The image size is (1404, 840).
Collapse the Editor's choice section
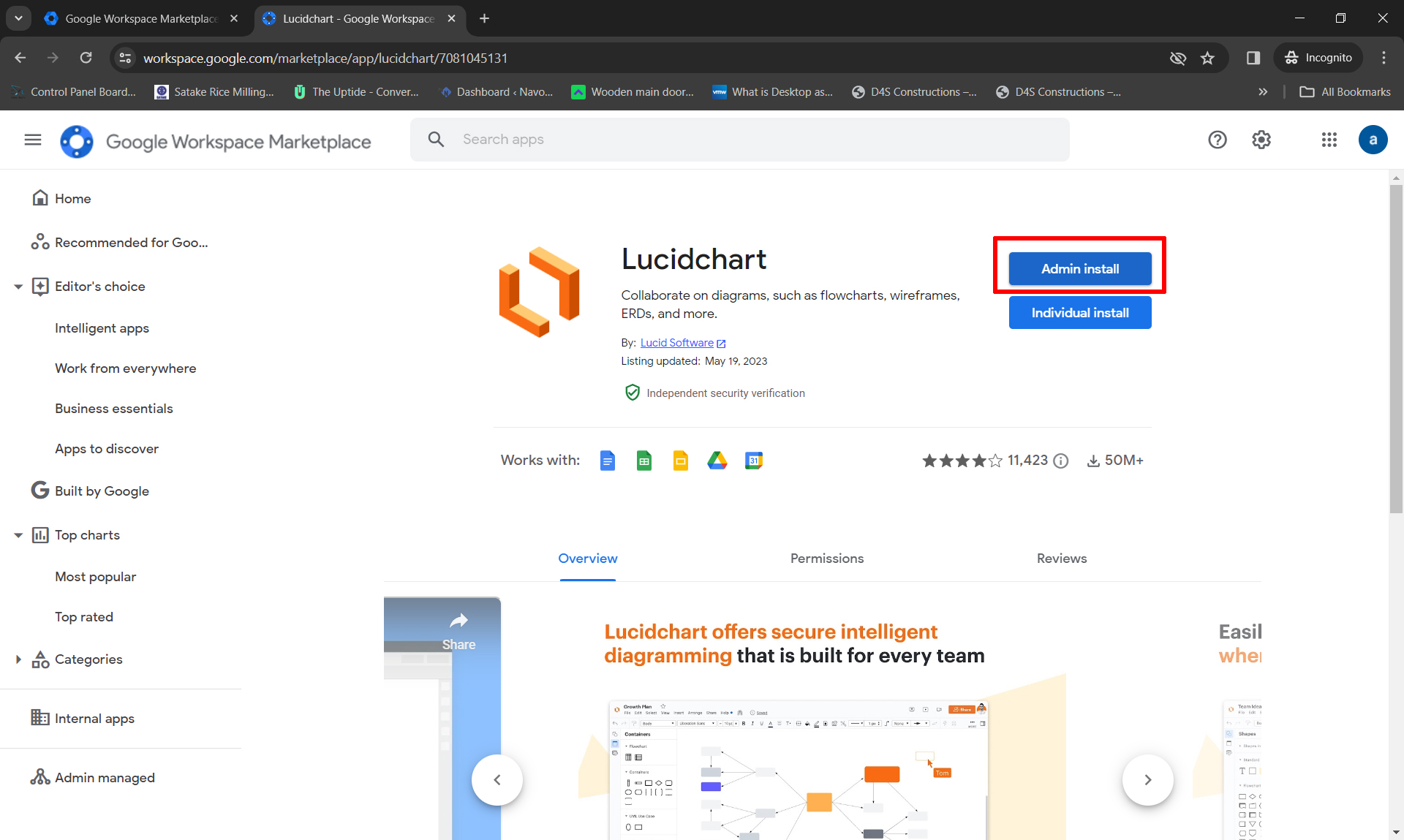coord(18,287)
